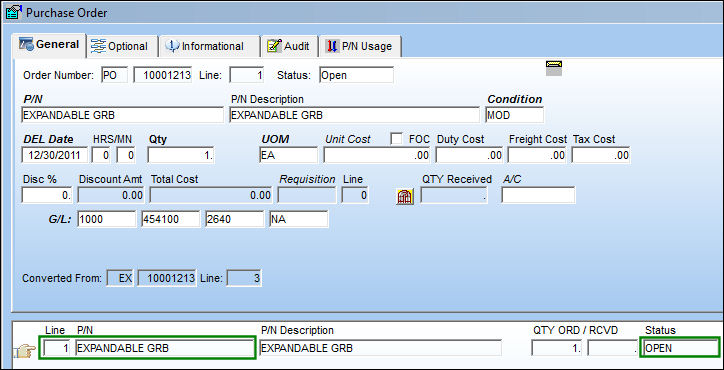Screen dimensions: 724x370
Task: Click the Requisition field
Action: (307, 195)
